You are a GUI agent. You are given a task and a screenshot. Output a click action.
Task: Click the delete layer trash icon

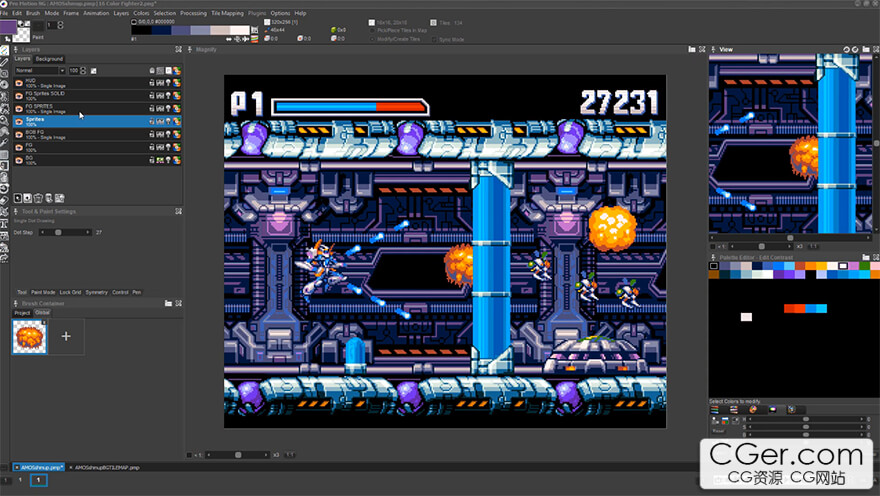pyautogui.click(x=38, y=198)
